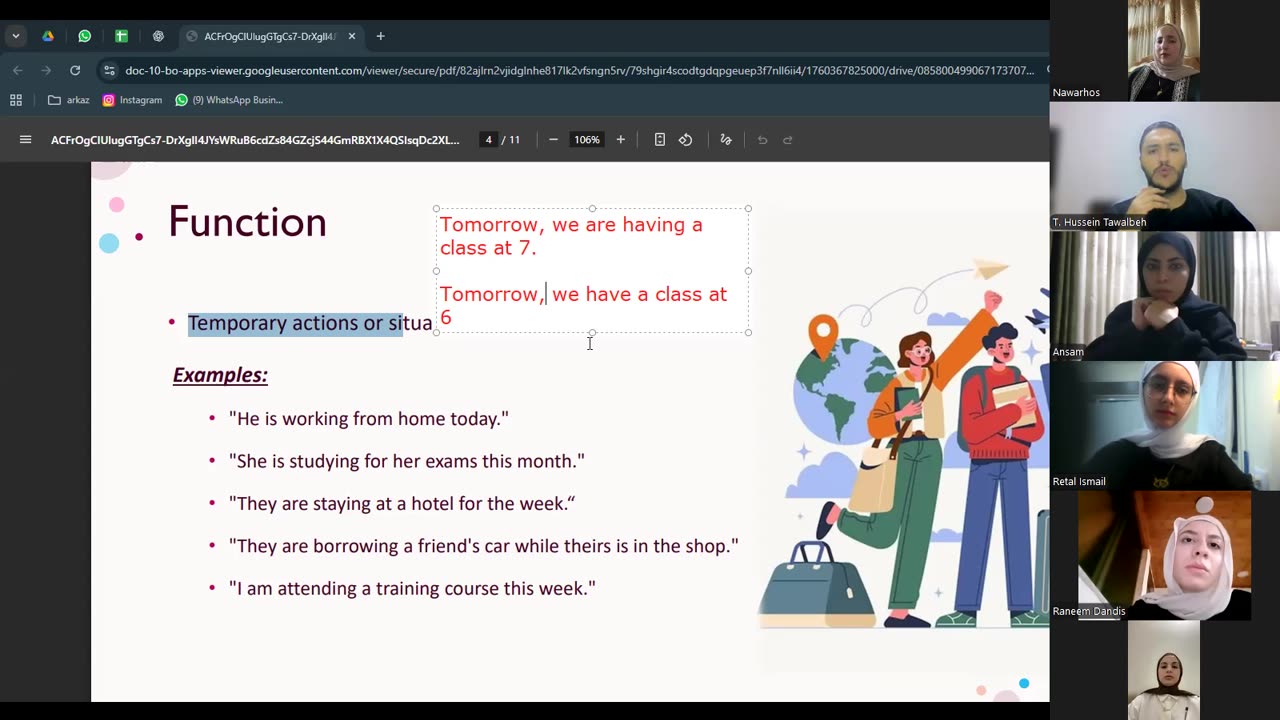Undo the last PDF annotation
Image resolution: width=1280 pixels, height=720 pixels.
pos(762,140)
